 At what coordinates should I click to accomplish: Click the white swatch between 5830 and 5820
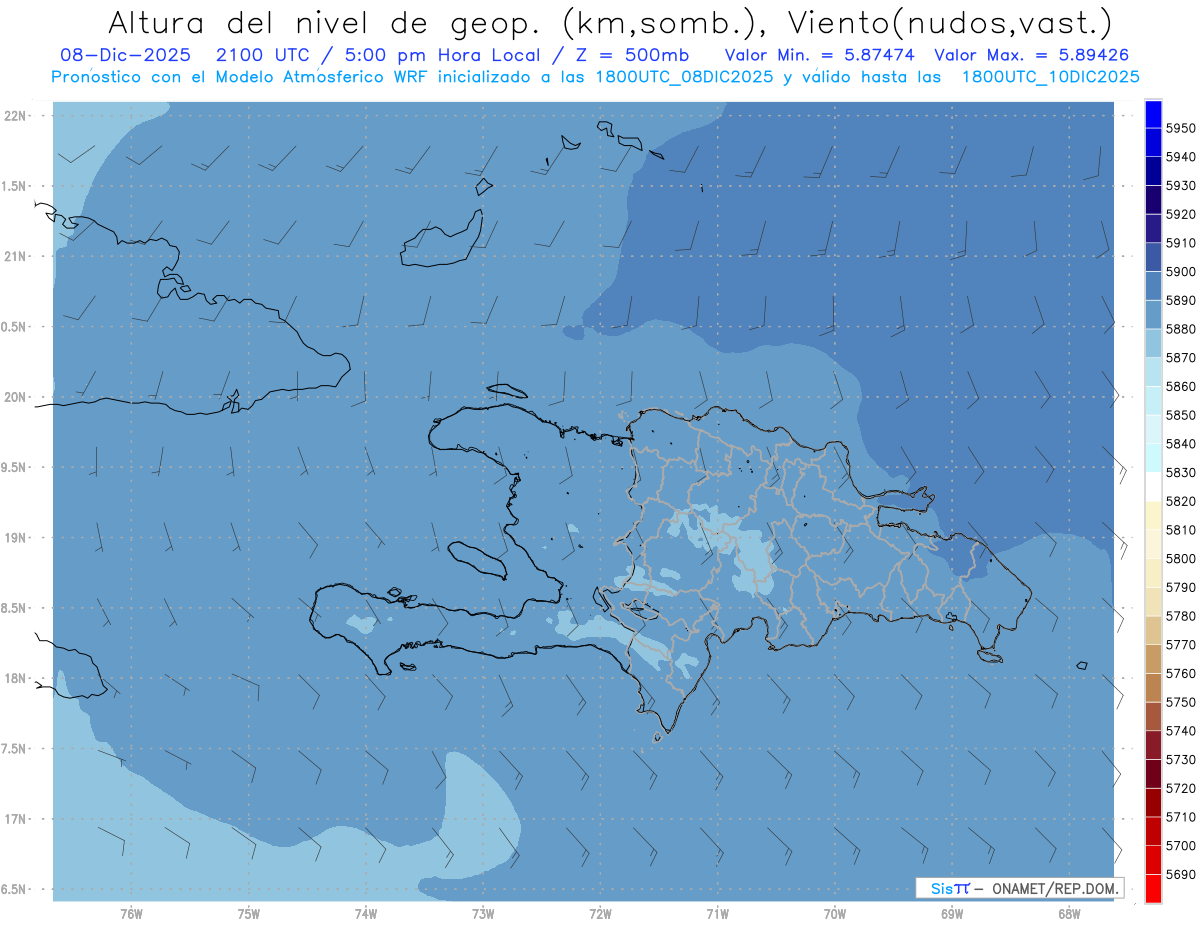[1153, 486]
